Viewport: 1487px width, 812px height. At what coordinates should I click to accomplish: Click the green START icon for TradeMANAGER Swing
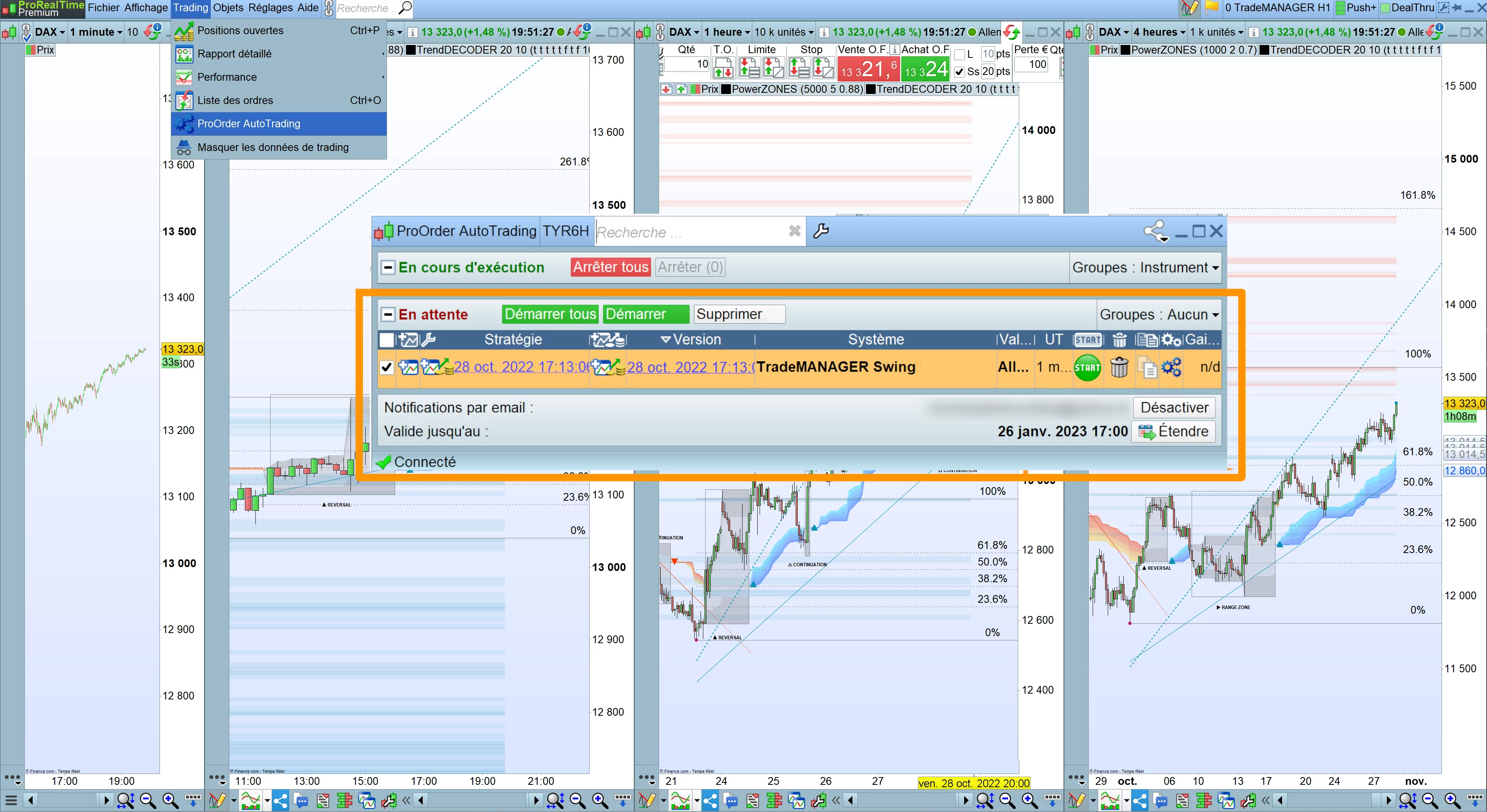(1087, 368)
